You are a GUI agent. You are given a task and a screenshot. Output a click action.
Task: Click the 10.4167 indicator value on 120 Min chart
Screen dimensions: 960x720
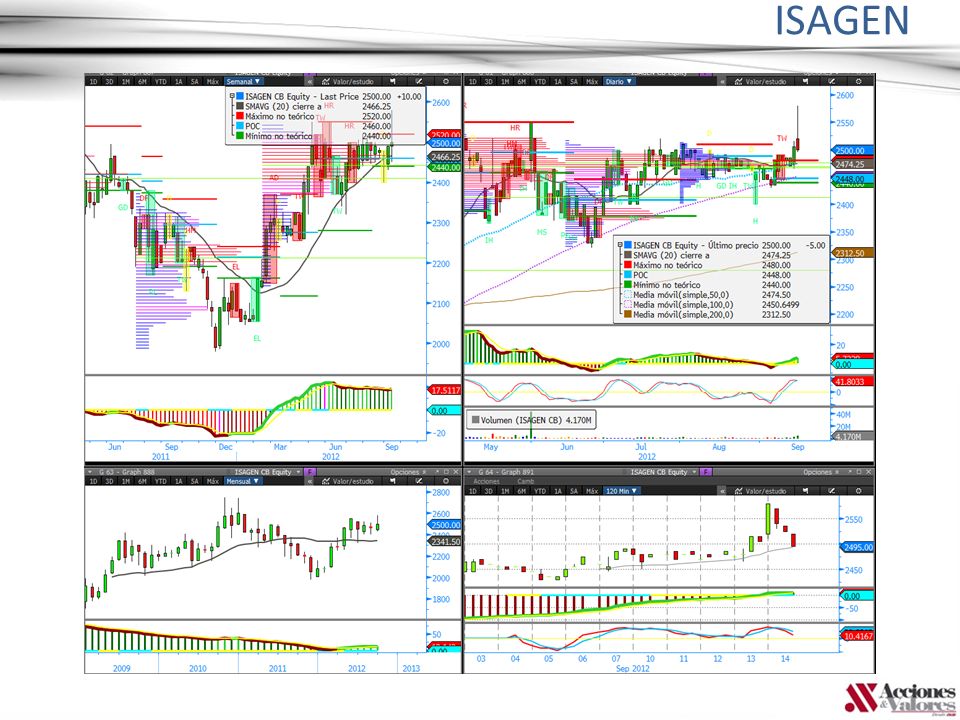pyautogui.click(x=858, y=636)
